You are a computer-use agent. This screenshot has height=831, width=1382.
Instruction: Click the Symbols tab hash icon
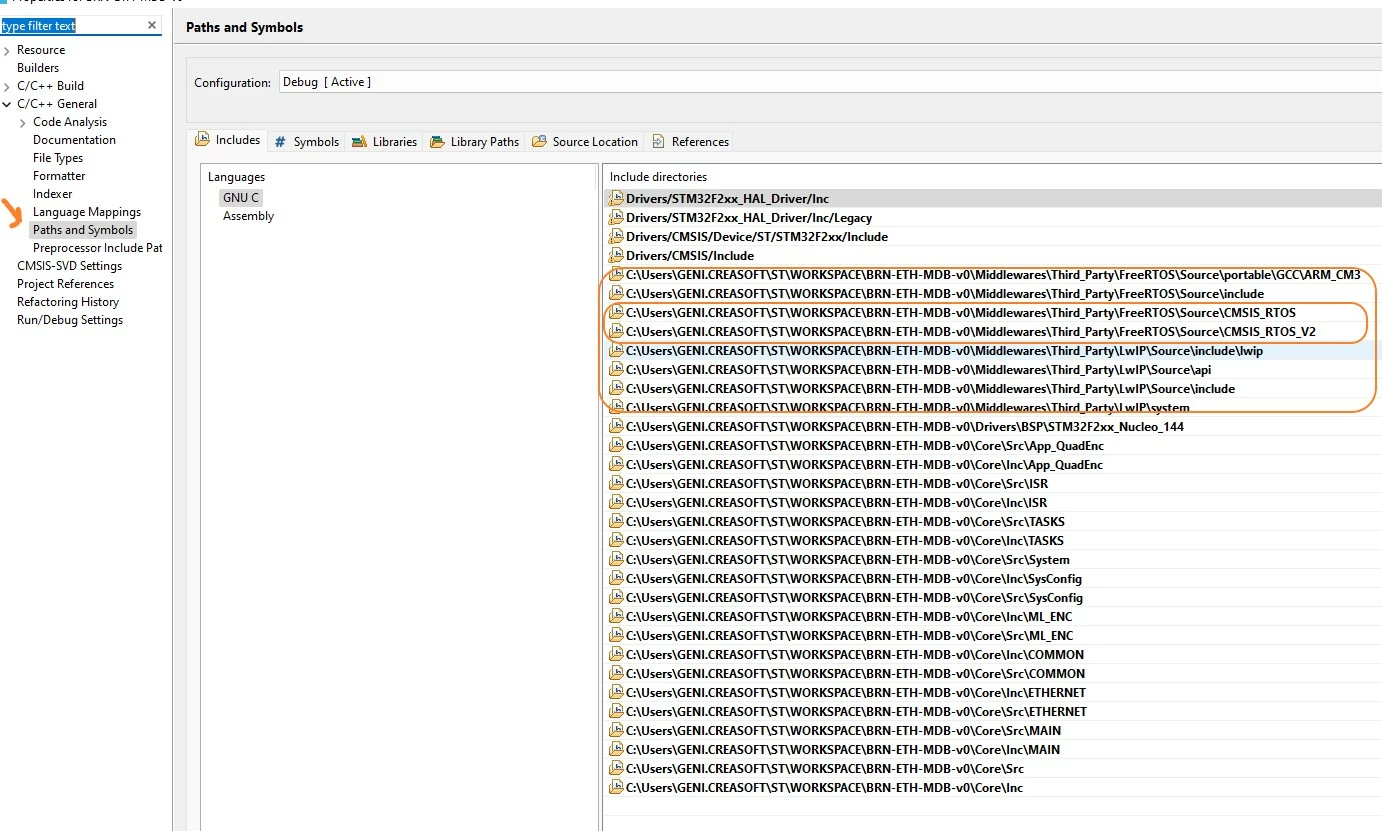[x=280, y=142]
